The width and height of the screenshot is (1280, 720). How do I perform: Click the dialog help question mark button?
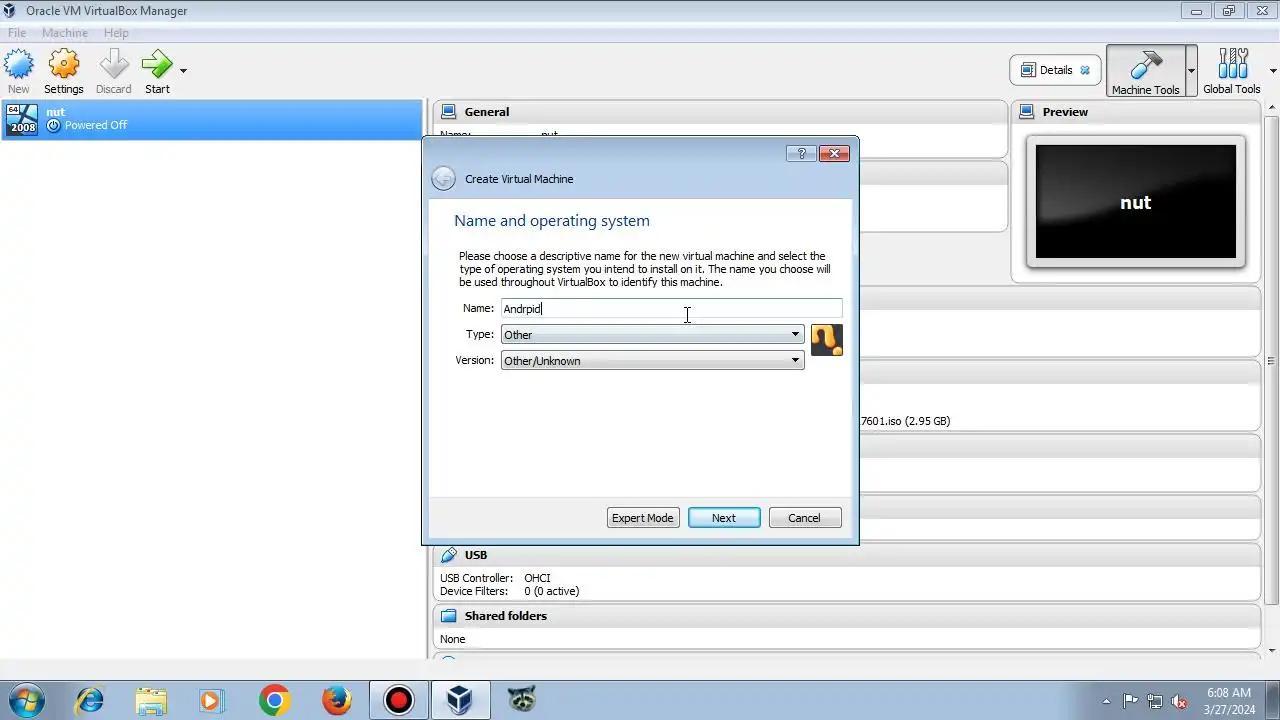tap(801, 153)
